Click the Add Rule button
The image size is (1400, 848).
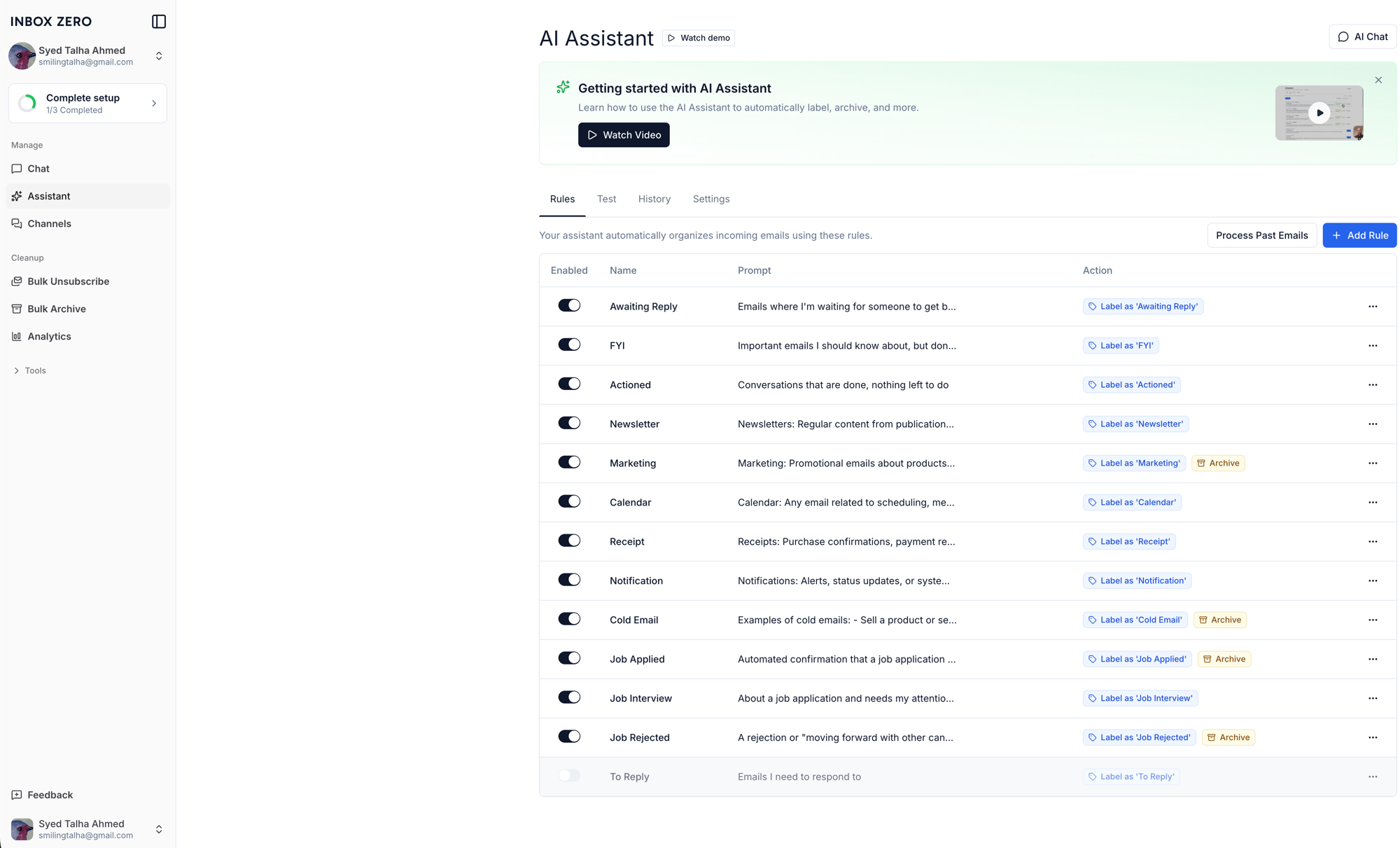coord(1359,236)
